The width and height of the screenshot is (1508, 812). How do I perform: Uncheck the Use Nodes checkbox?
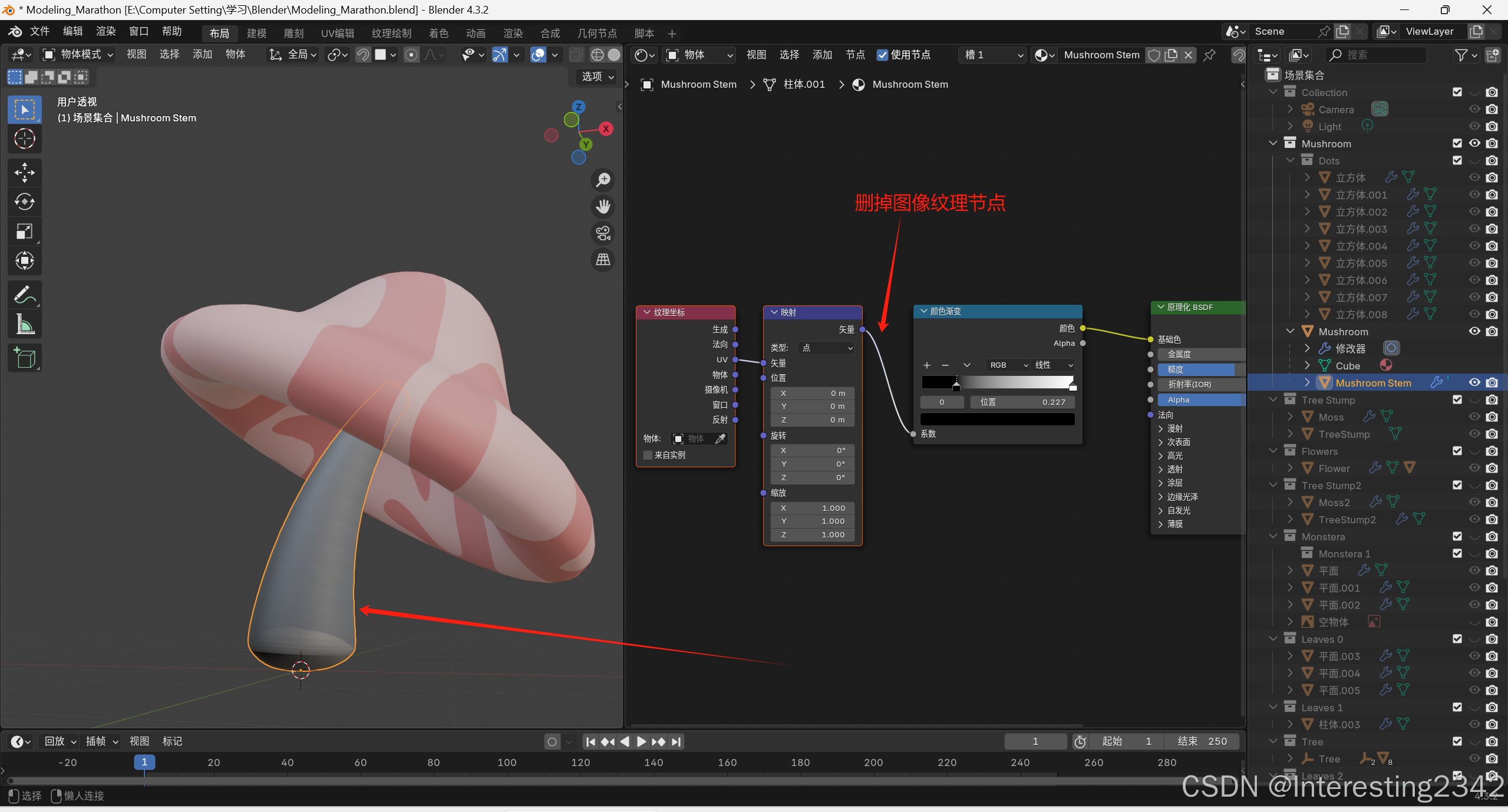pos(882,55)
